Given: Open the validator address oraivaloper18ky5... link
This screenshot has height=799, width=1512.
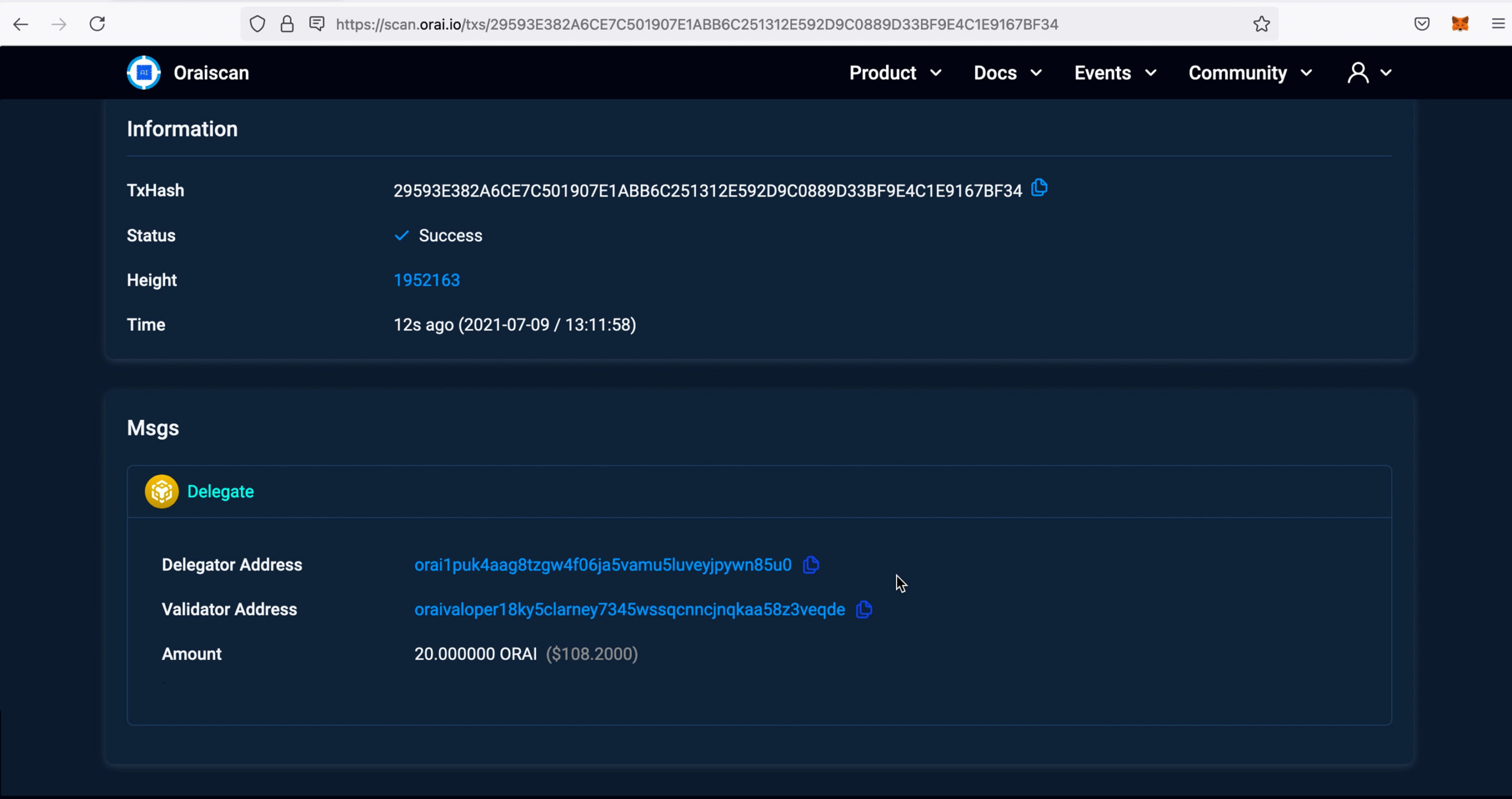Looking at the screenshot, I should 630,610.
